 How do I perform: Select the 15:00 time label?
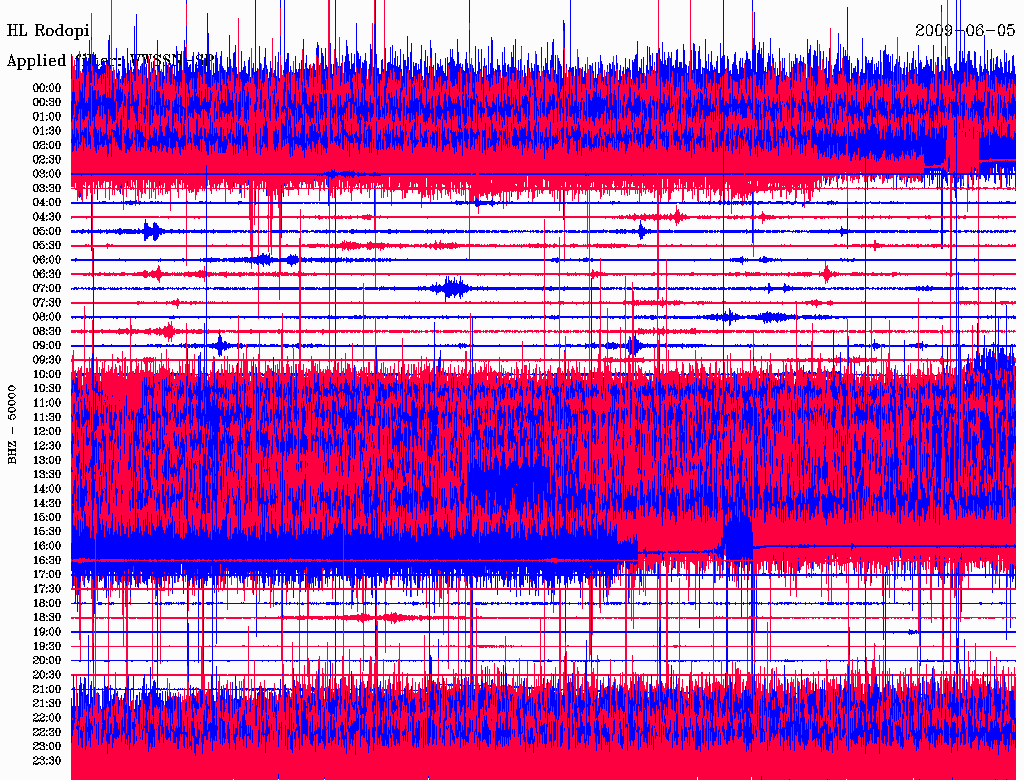pos(47,518)
